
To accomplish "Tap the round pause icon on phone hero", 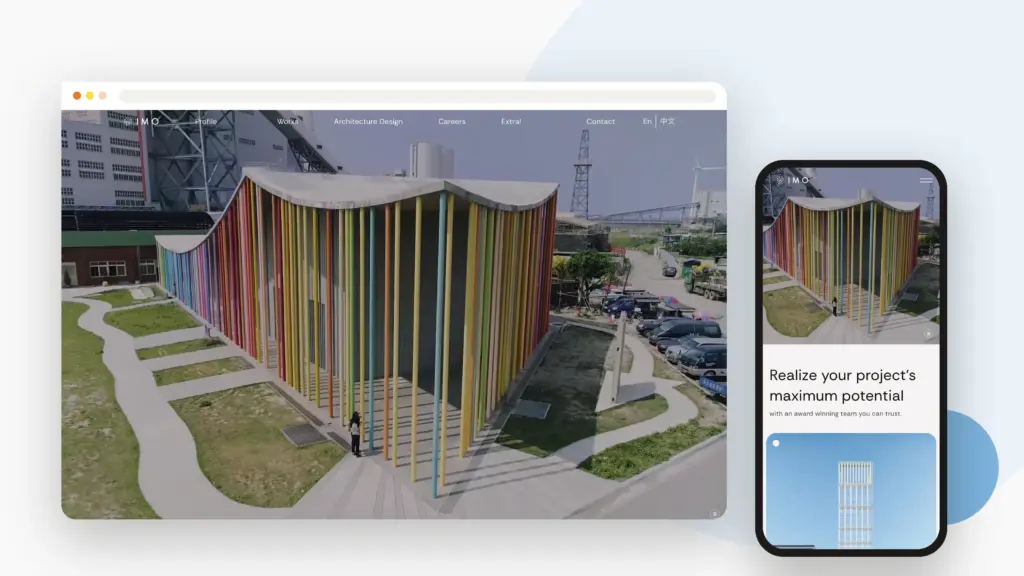I will coord(928,334).
